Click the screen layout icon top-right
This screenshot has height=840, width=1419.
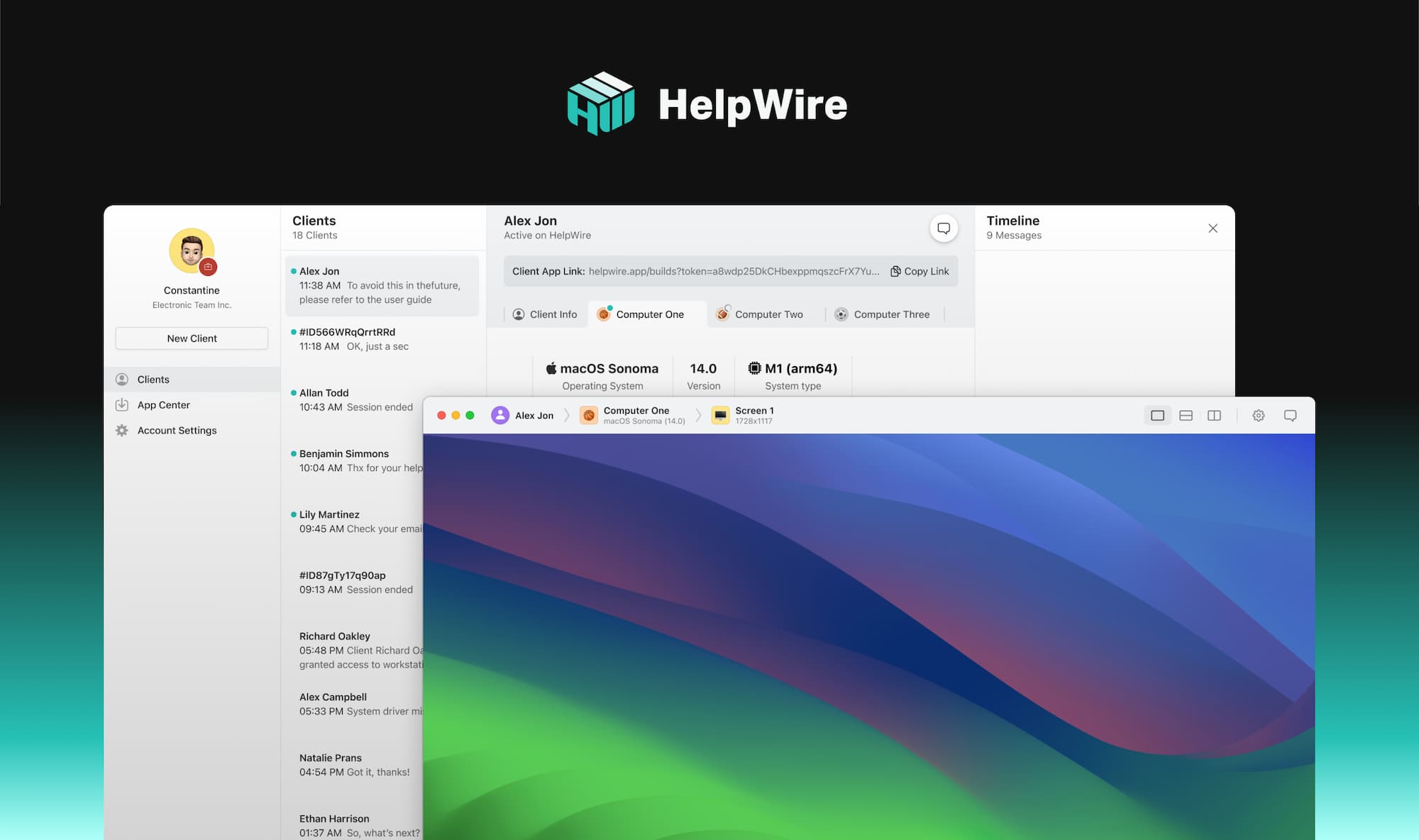click(1158, 414)
